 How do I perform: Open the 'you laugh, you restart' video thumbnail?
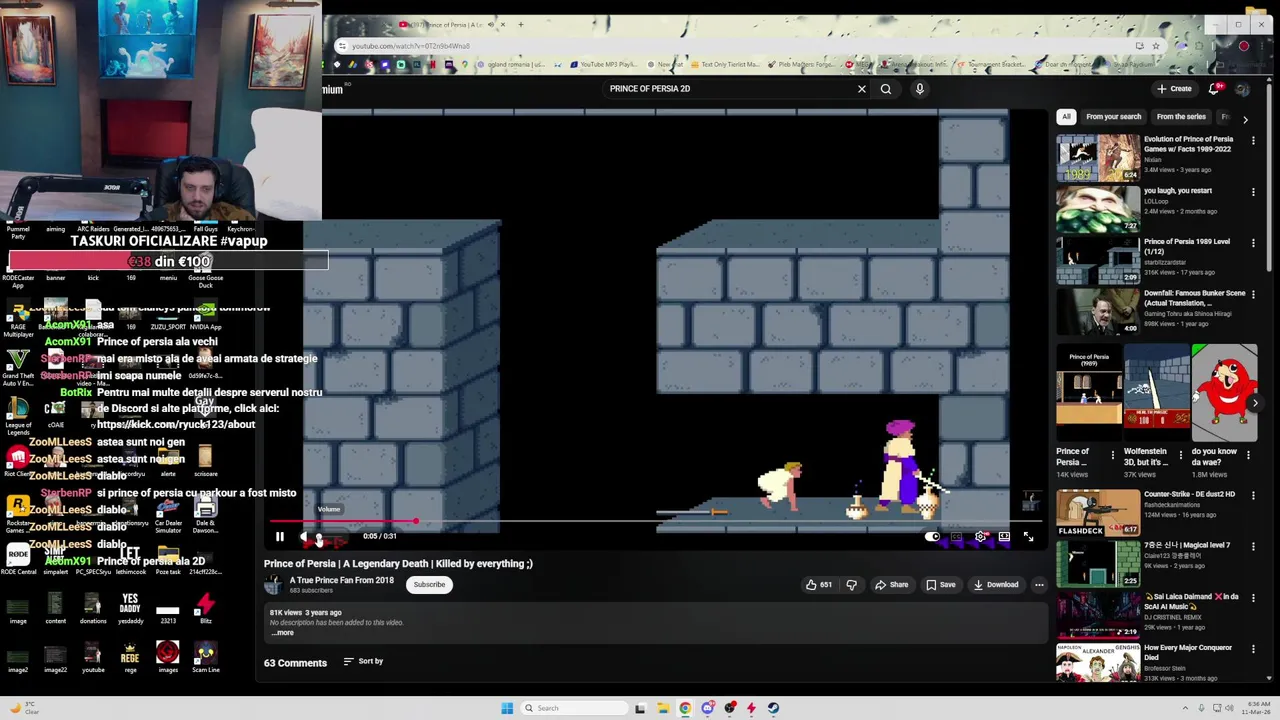(x=1098, y=208)
